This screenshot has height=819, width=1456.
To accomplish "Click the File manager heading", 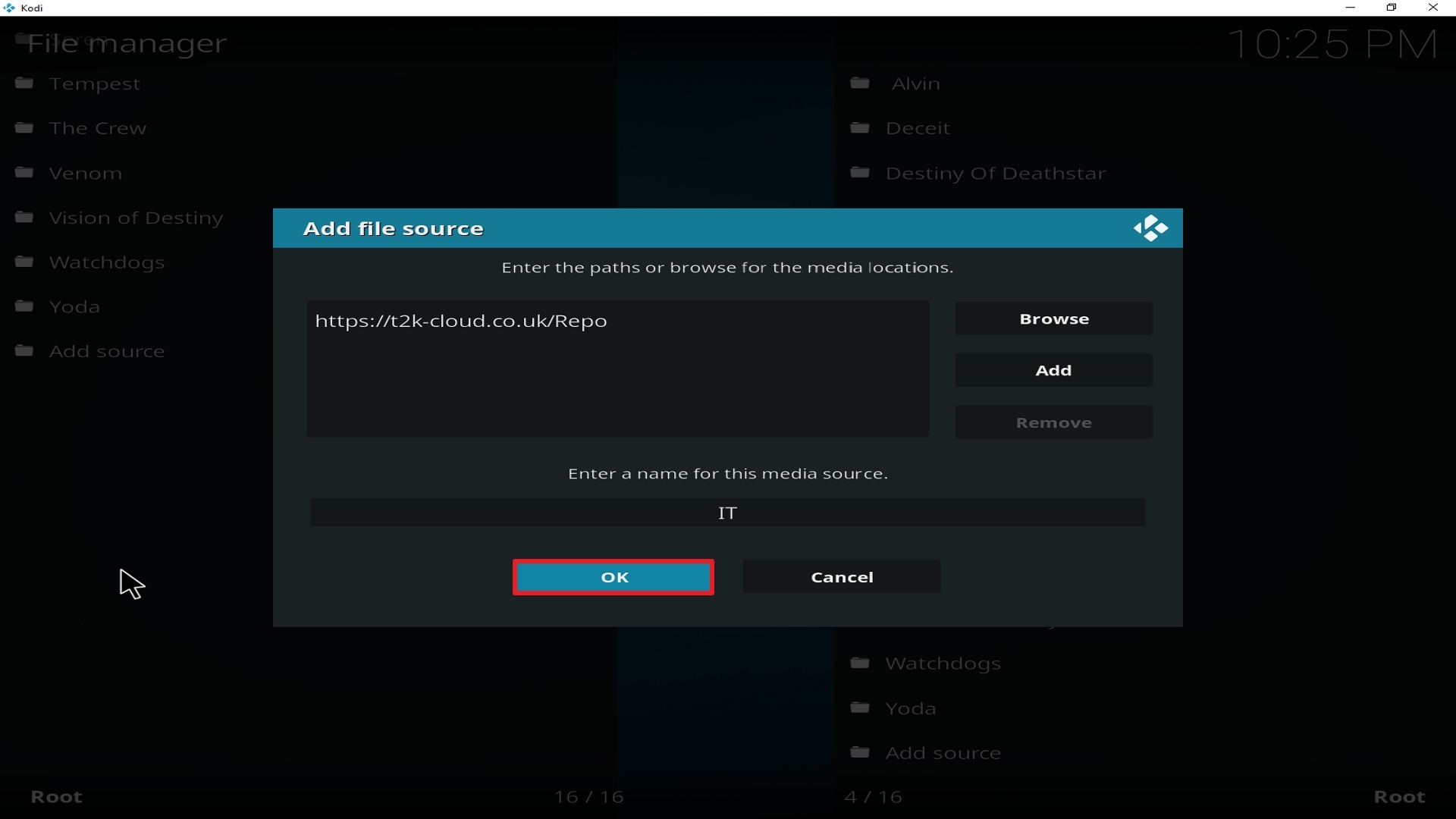I will tap(127, 44).
